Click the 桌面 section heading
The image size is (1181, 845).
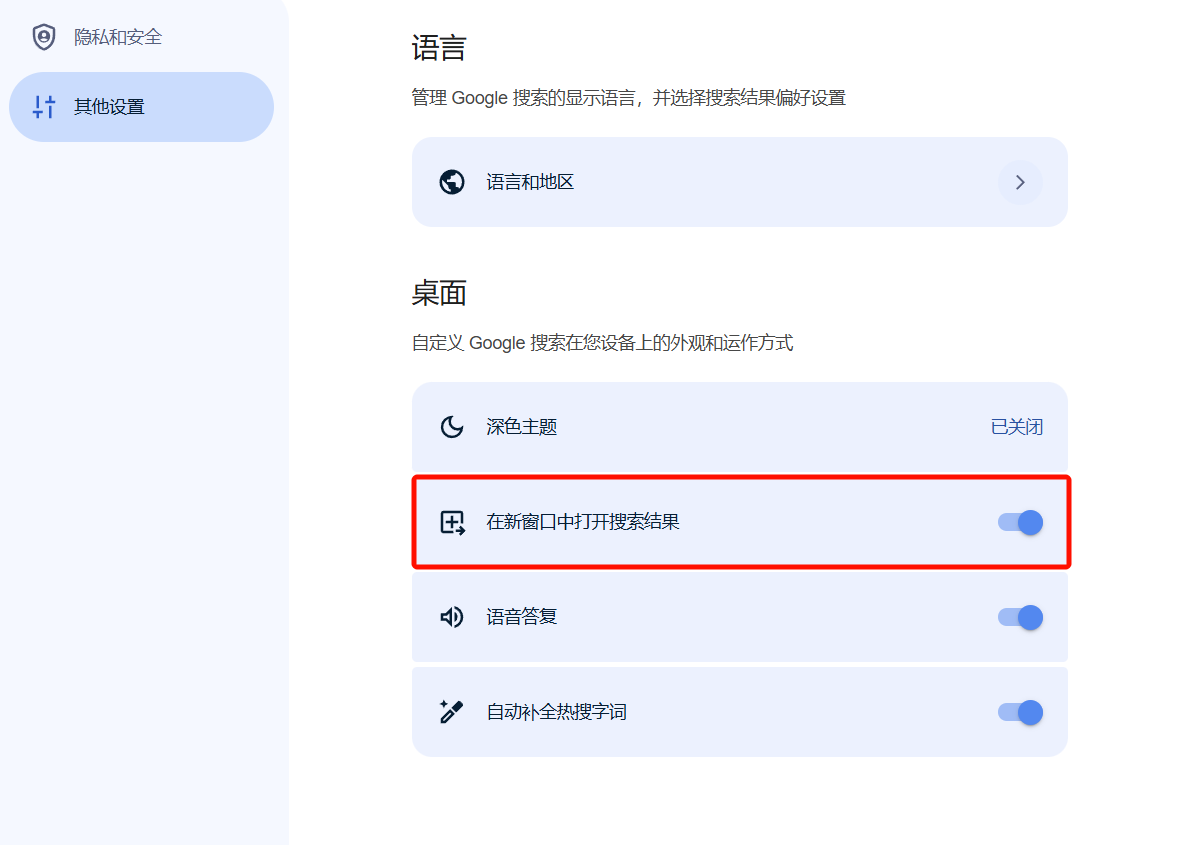tap(439, 293)
